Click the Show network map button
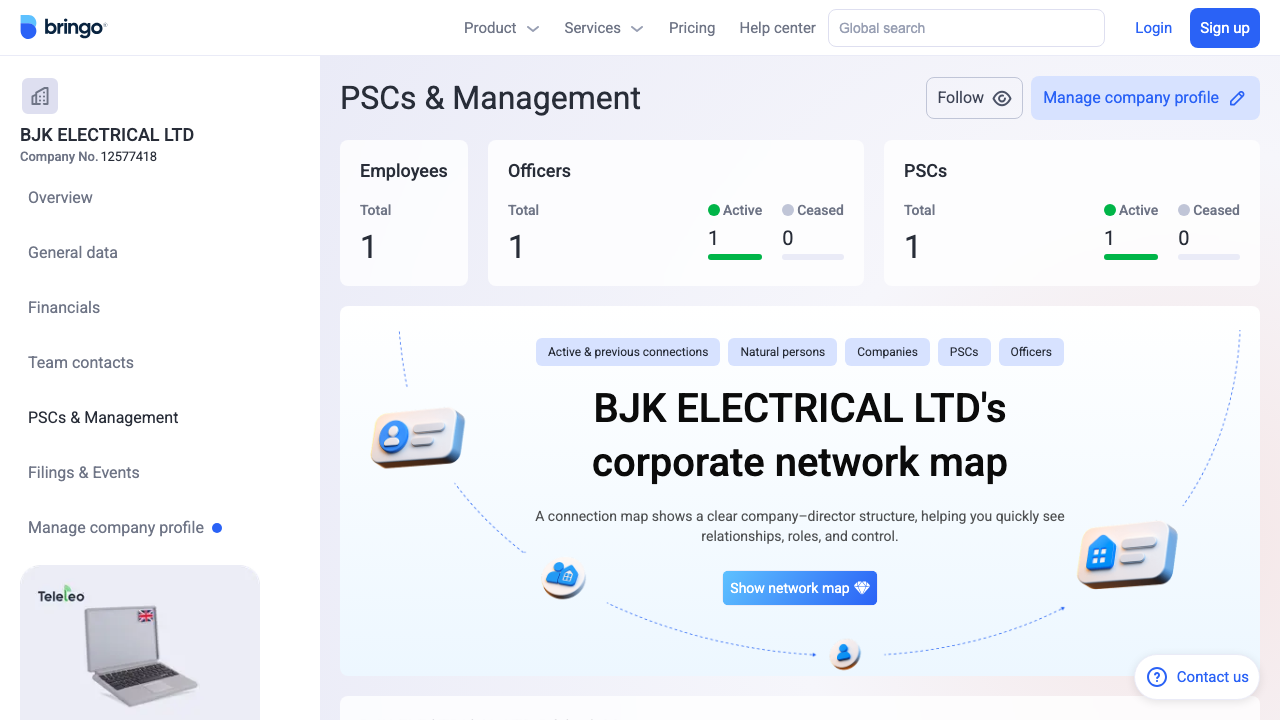The width and height of the screenshot is (1280, 720). point(799,588)
